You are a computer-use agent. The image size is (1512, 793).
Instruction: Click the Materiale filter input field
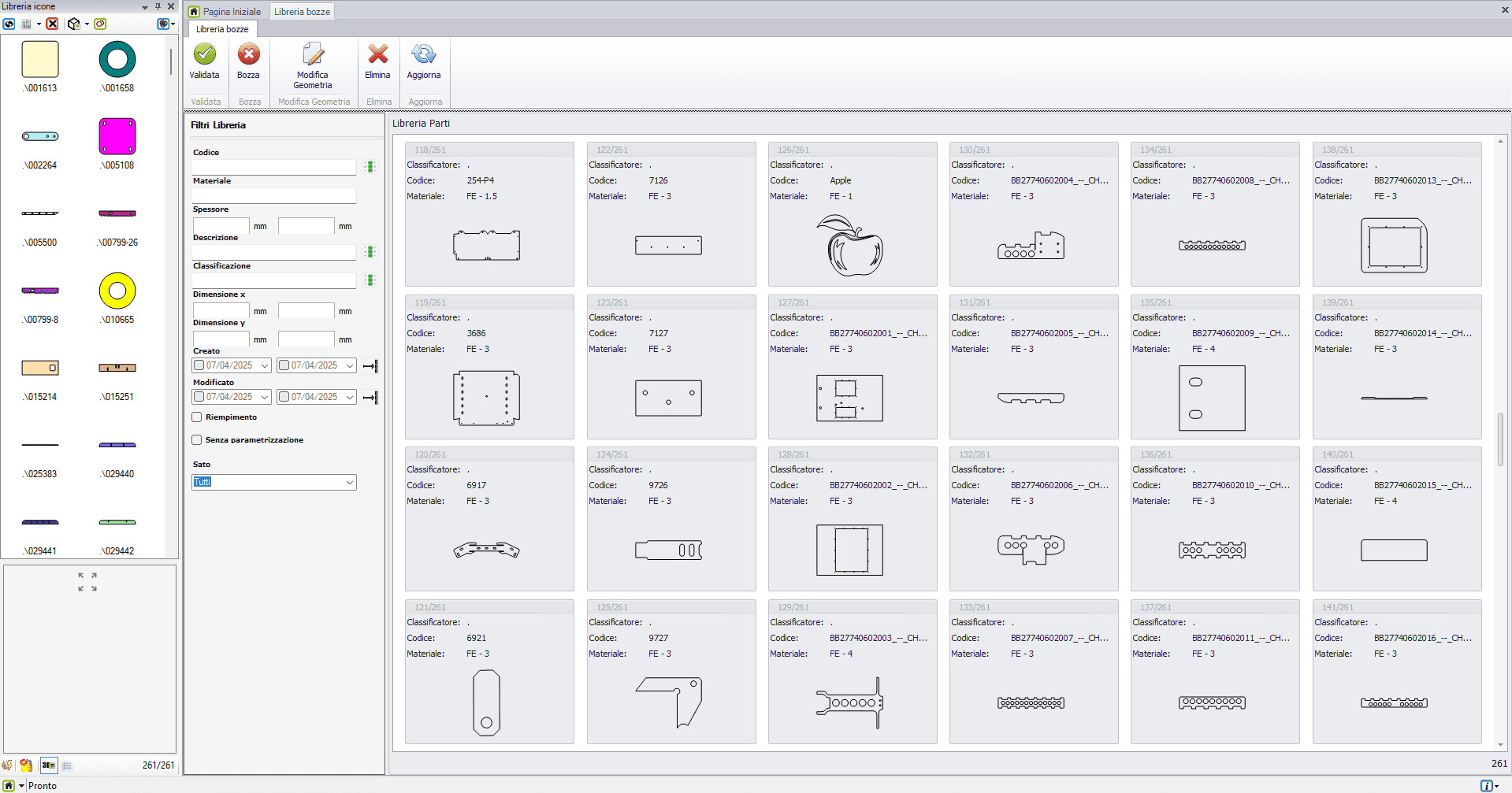pos(274,195)
